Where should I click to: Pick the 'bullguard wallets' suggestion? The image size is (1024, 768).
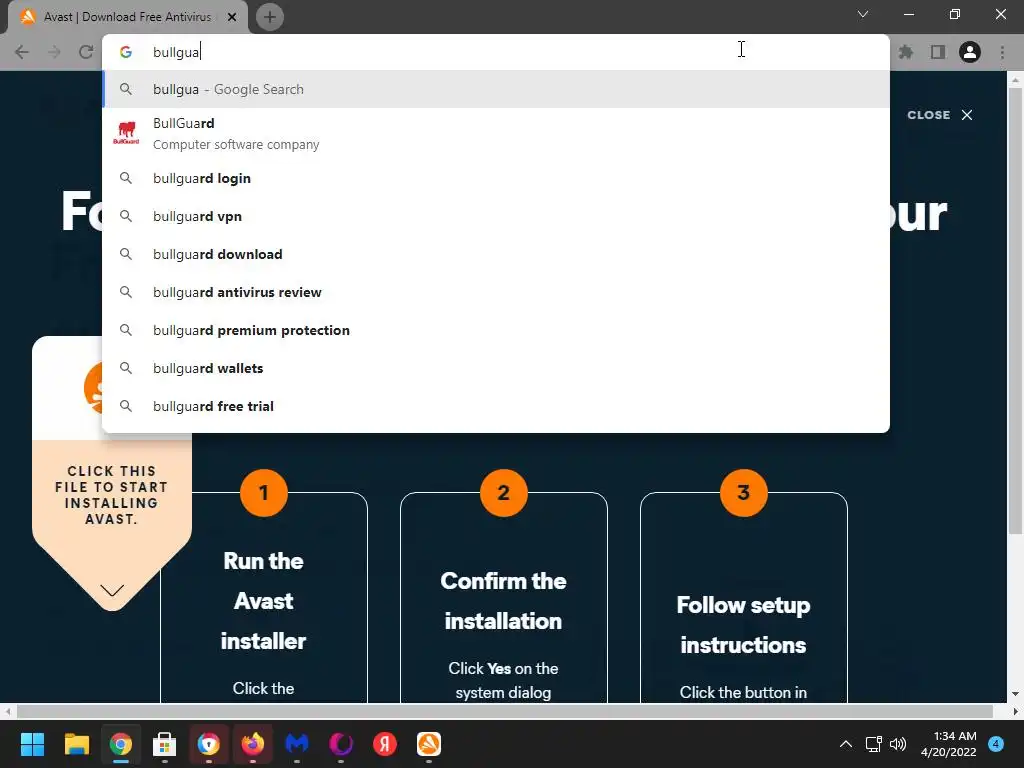(x=496, y=368)
